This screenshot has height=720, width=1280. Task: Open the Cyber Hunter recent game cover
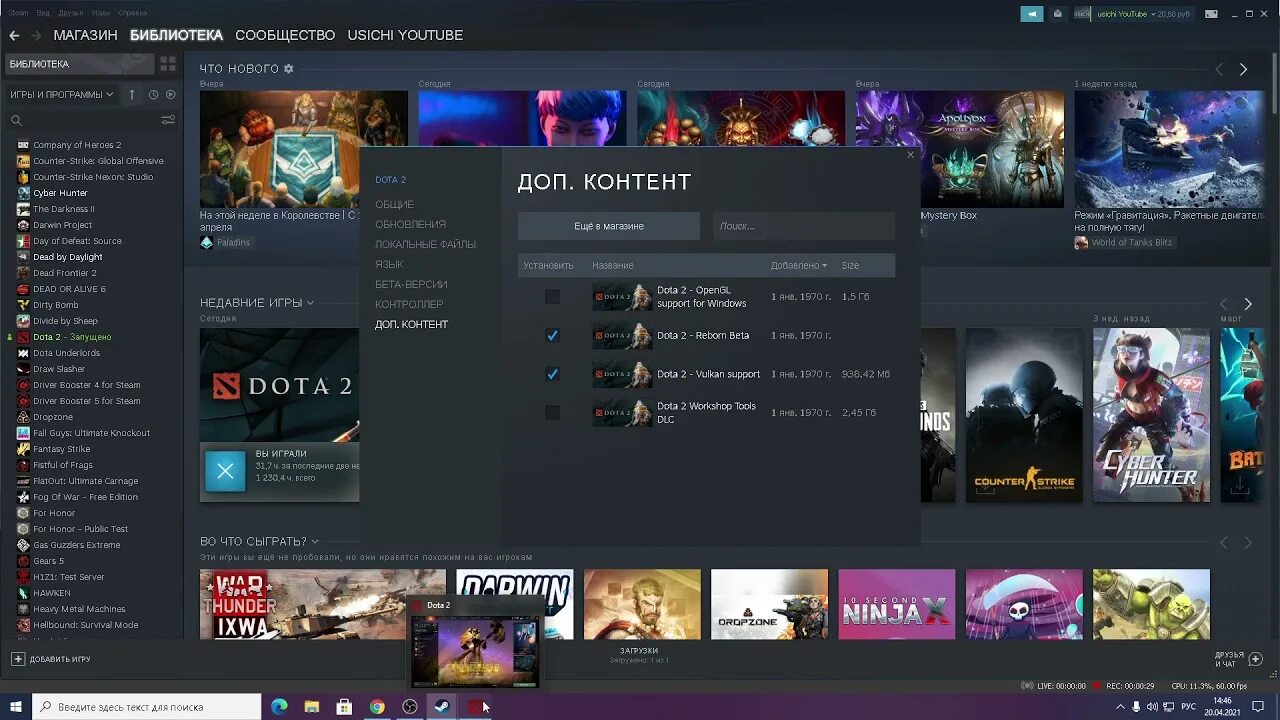pos(1151,415)
